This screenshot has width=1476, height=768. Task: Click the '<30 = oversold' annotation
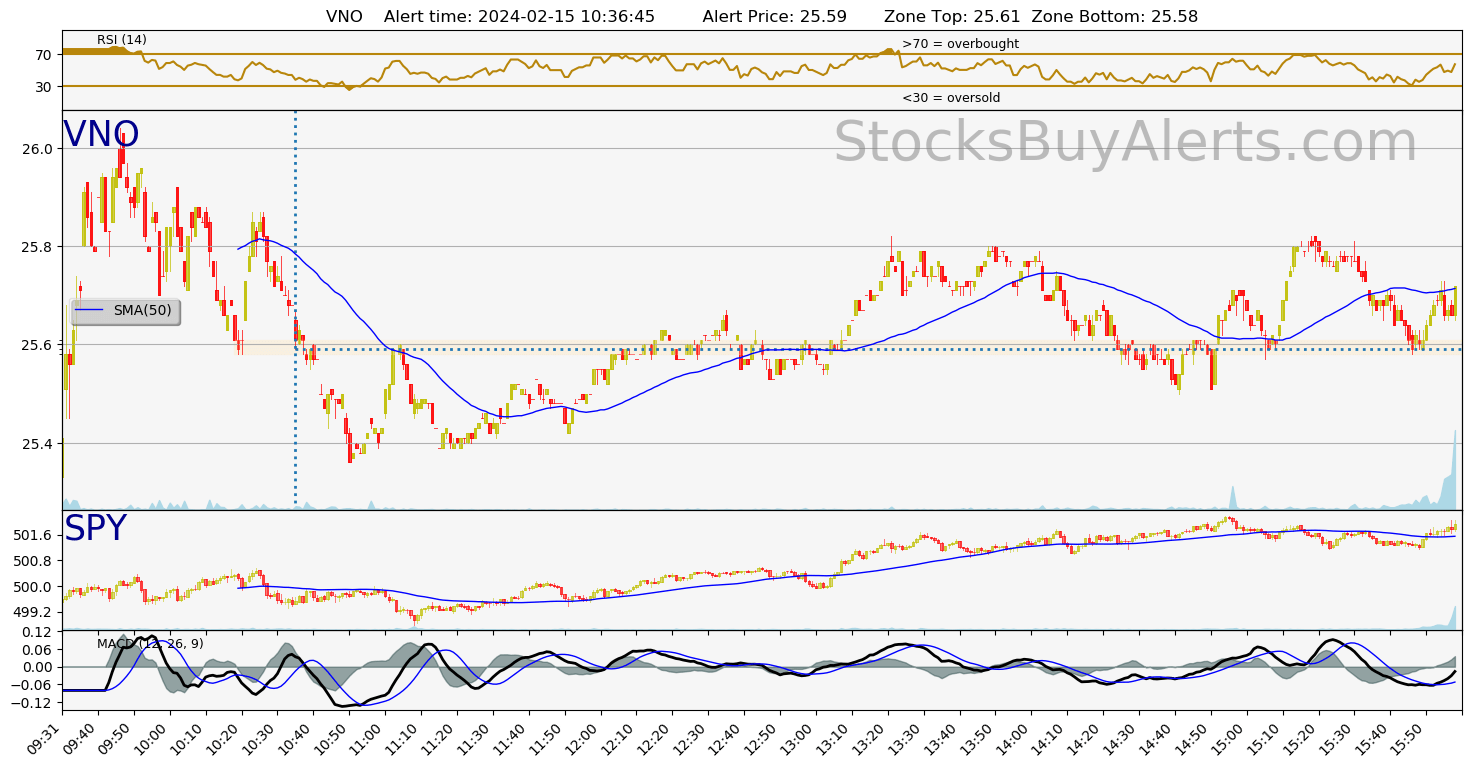pos(951,98)
